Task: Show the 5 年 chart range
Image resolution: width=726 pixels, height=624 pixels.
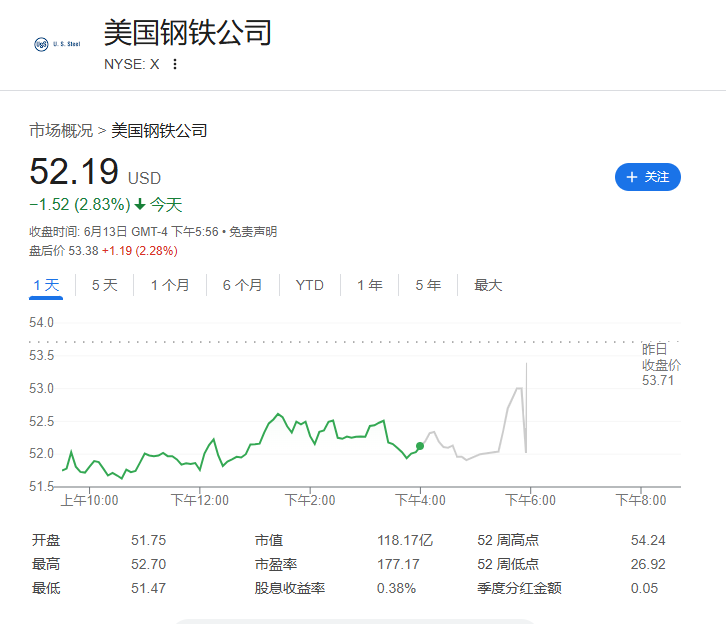Action: pos(428,285)
